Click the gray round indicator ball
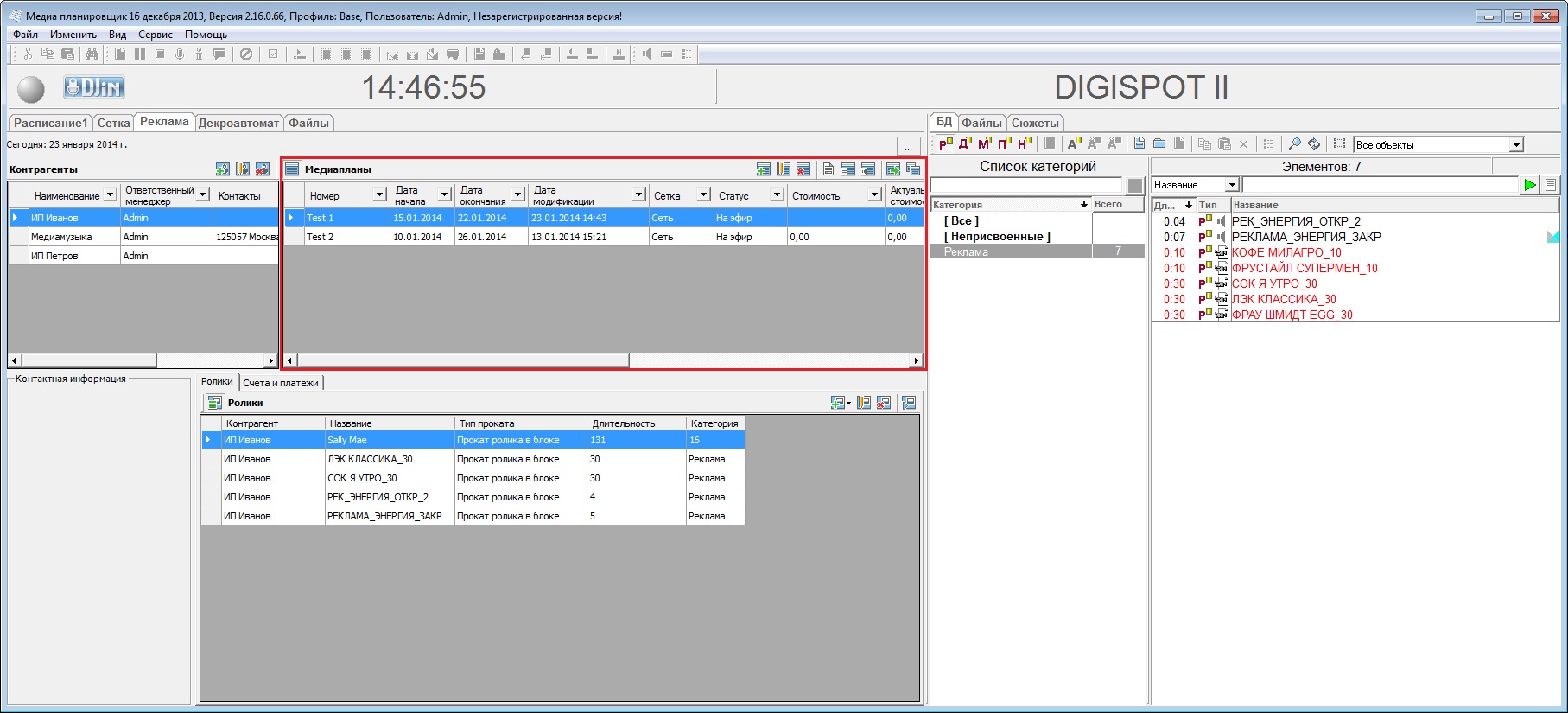The height and width of the screenshot is (713, 1568). click(x=31, y=89)
